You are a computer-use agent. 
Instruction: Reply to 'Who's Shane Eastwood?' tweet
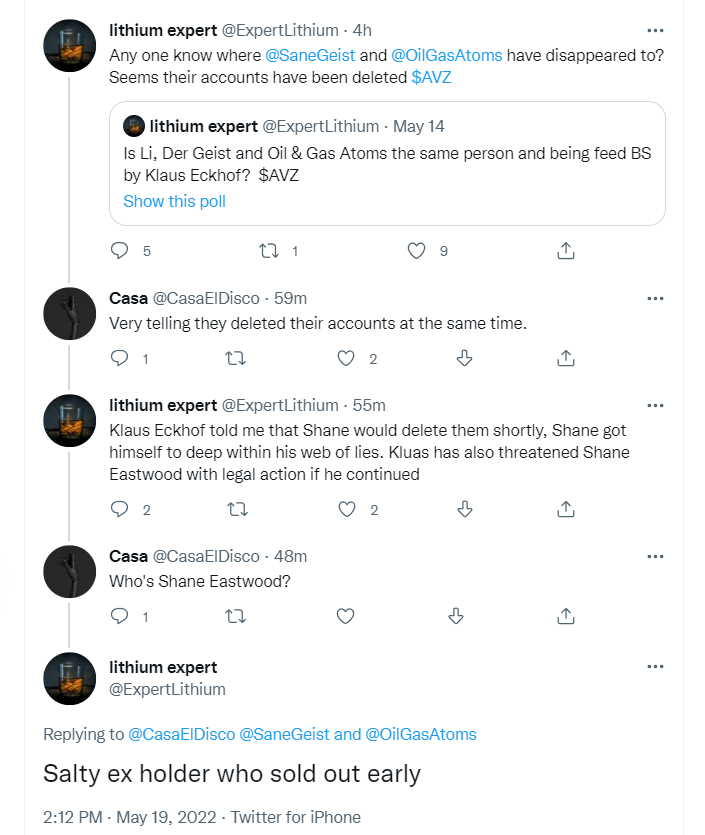(x=120, y=616)
